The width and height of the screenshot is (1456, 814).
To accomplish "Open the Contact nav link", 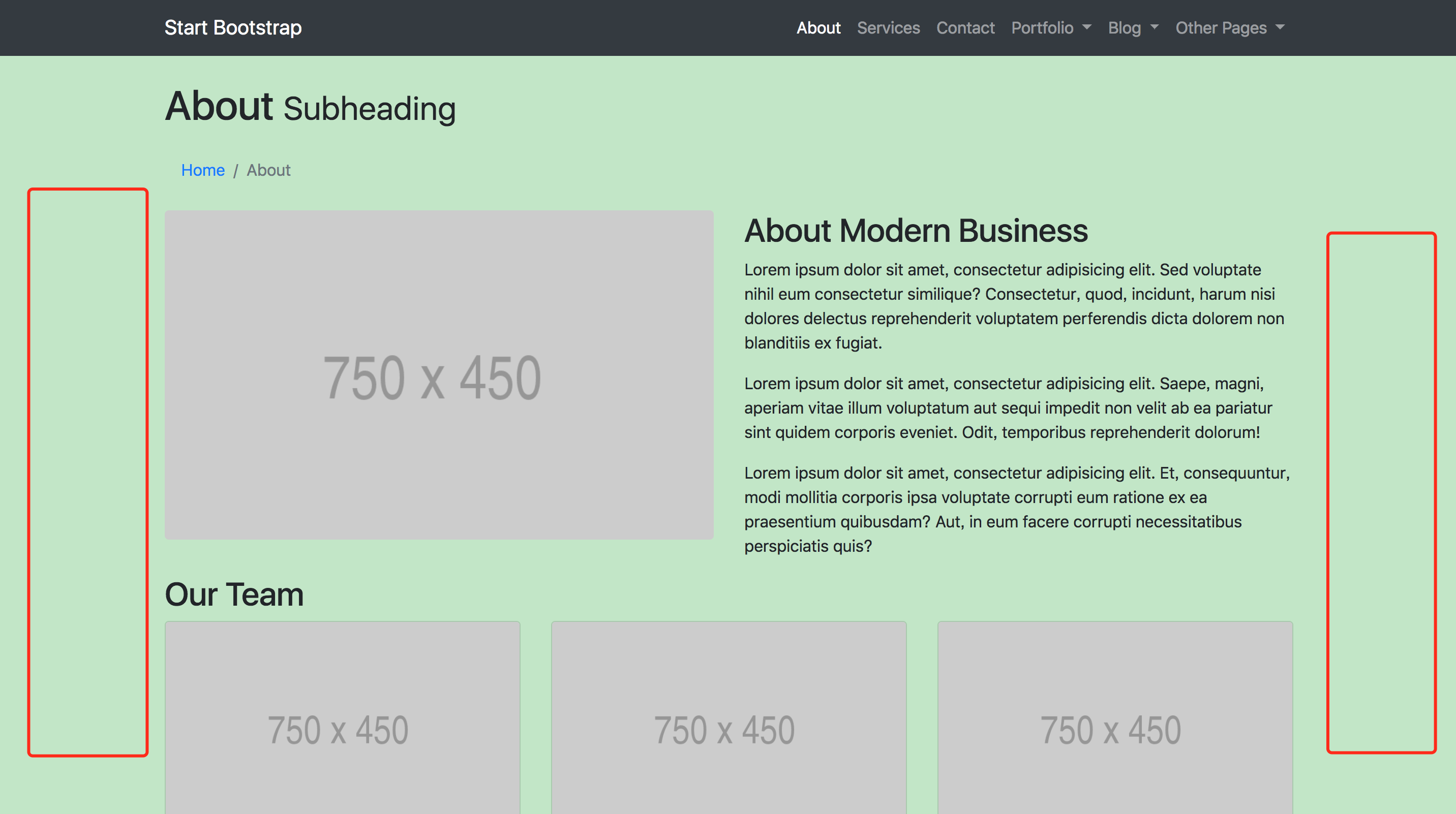I will click(x=965, y=27).
